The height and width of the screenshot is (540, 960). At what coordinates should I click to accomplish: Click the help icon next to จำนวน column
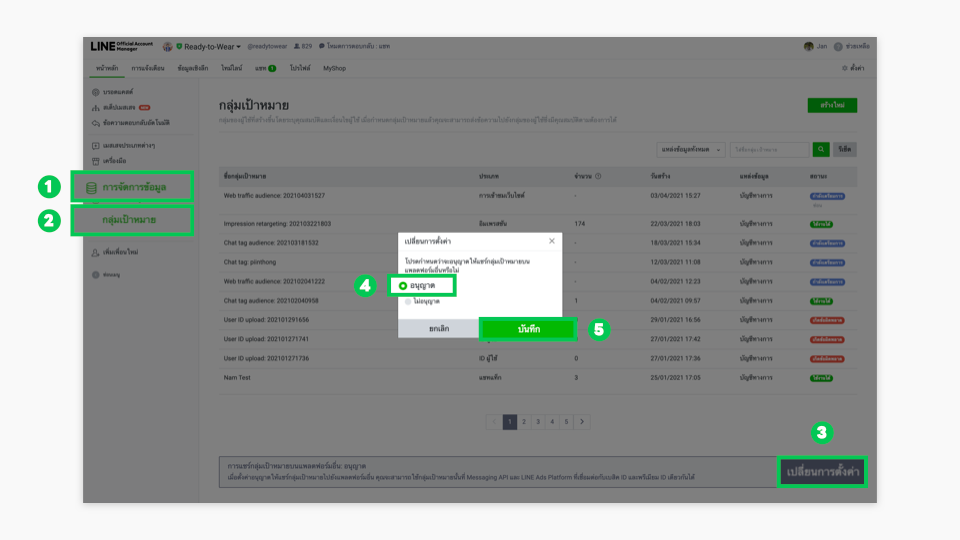[x=598, y=176]
